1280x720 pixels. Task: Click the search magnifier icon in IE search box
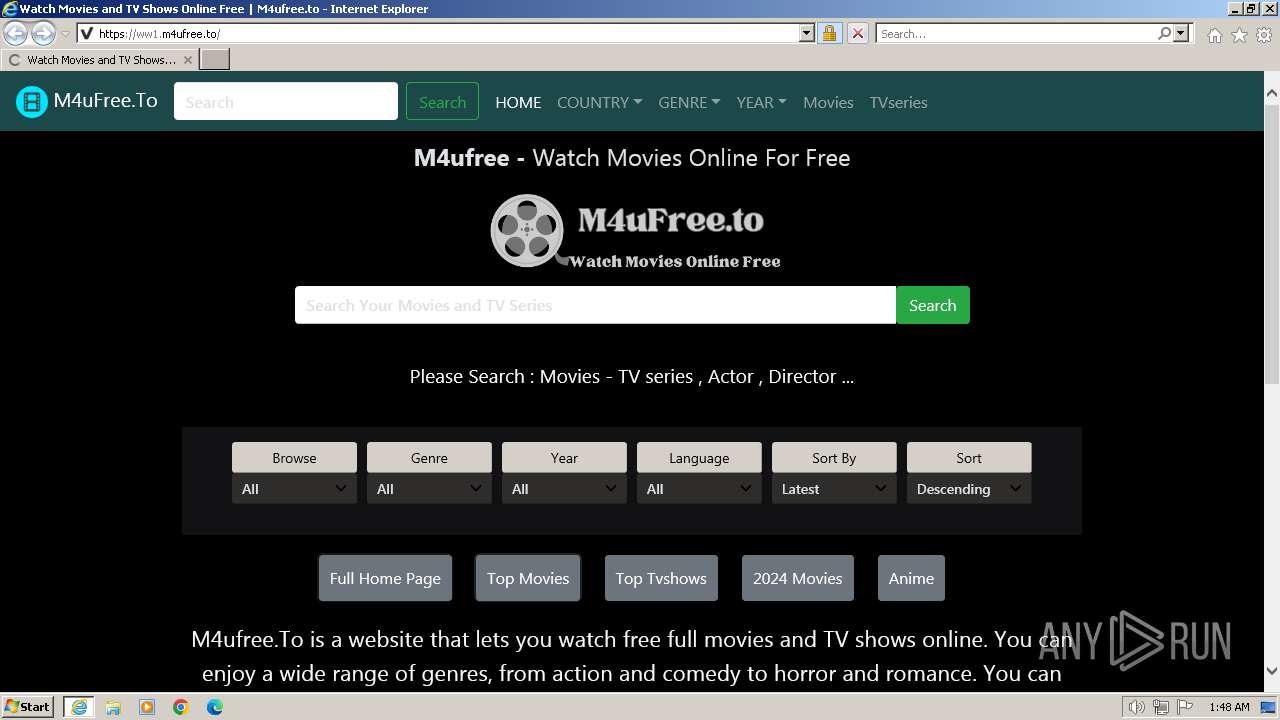pos(1164,33)
